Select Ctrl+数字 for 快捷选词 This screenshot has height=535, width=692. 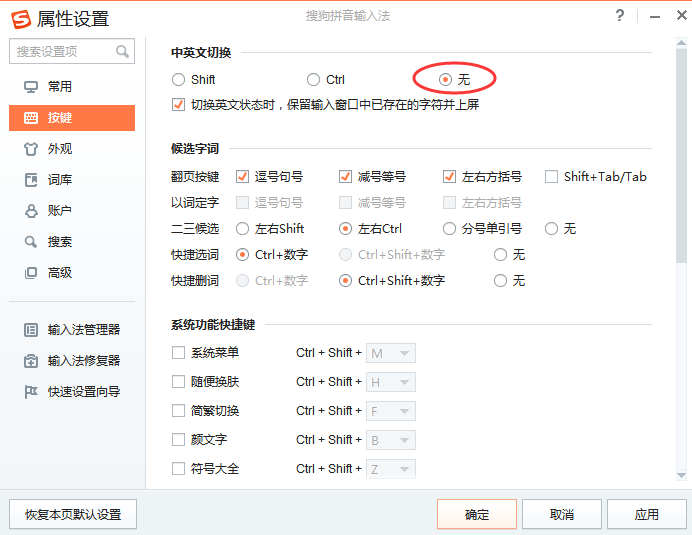point(242,255)
